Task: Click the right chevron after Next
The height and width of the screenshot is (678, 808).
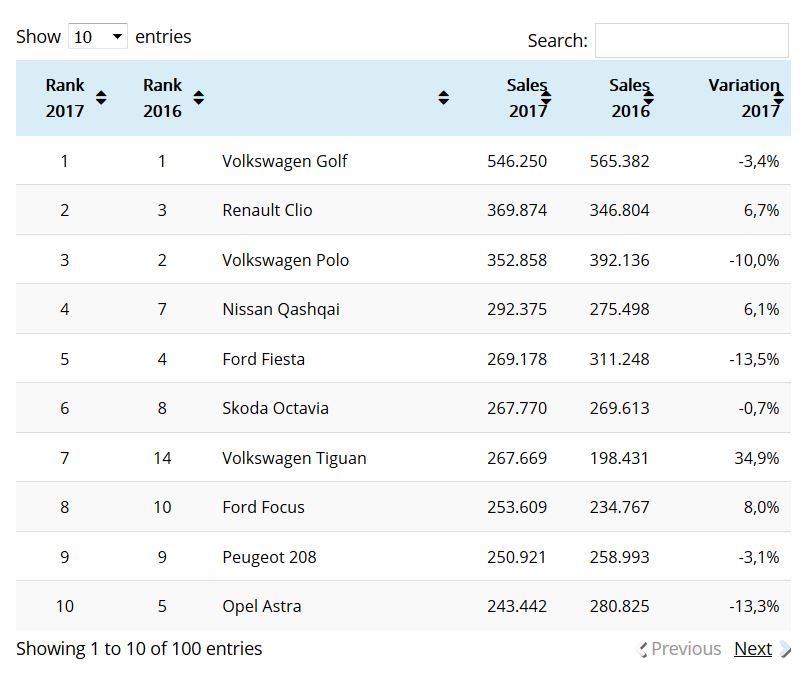Action: click(784, 650)
